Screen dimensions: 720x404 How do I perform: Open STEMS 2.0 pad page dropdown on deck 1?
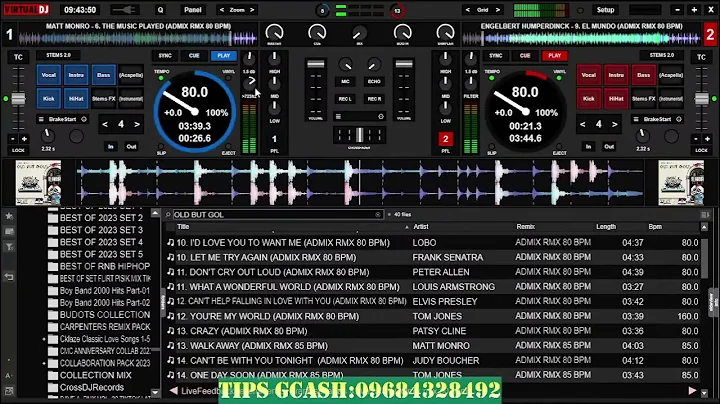pos(58,55)
